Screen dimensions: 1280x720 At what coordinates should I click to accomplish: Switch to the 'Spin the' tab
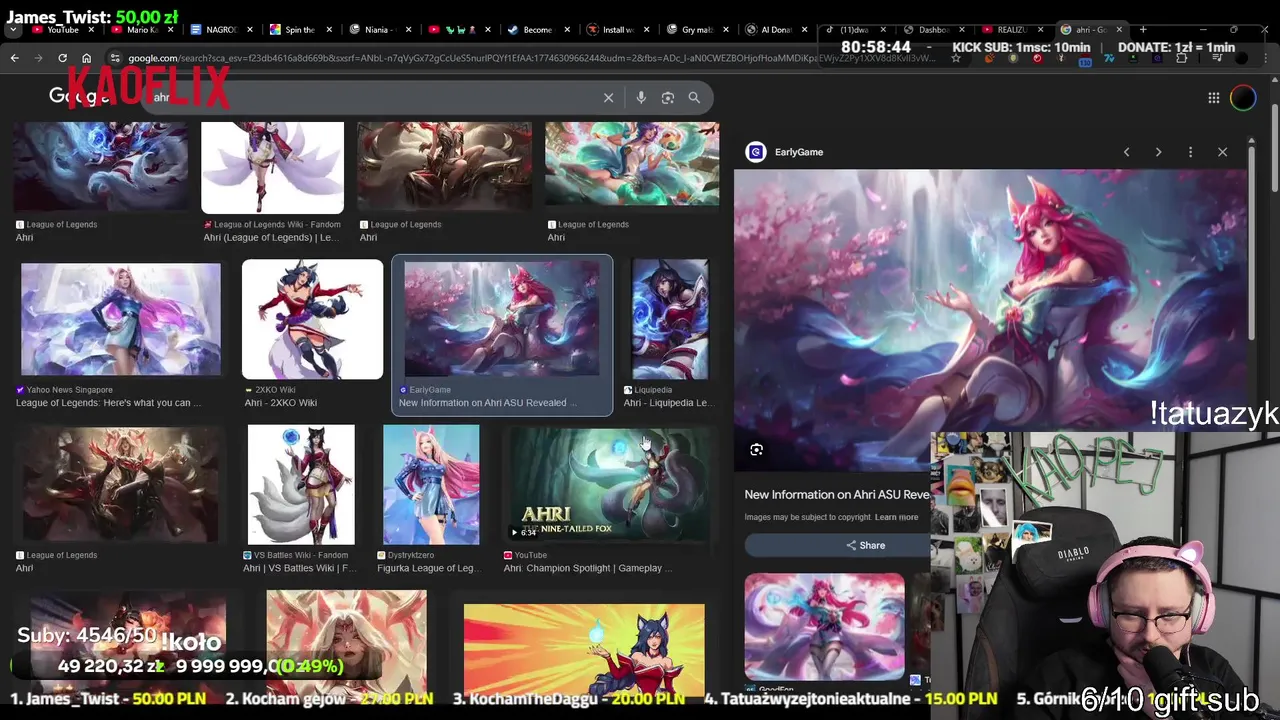tap(299, 30)
